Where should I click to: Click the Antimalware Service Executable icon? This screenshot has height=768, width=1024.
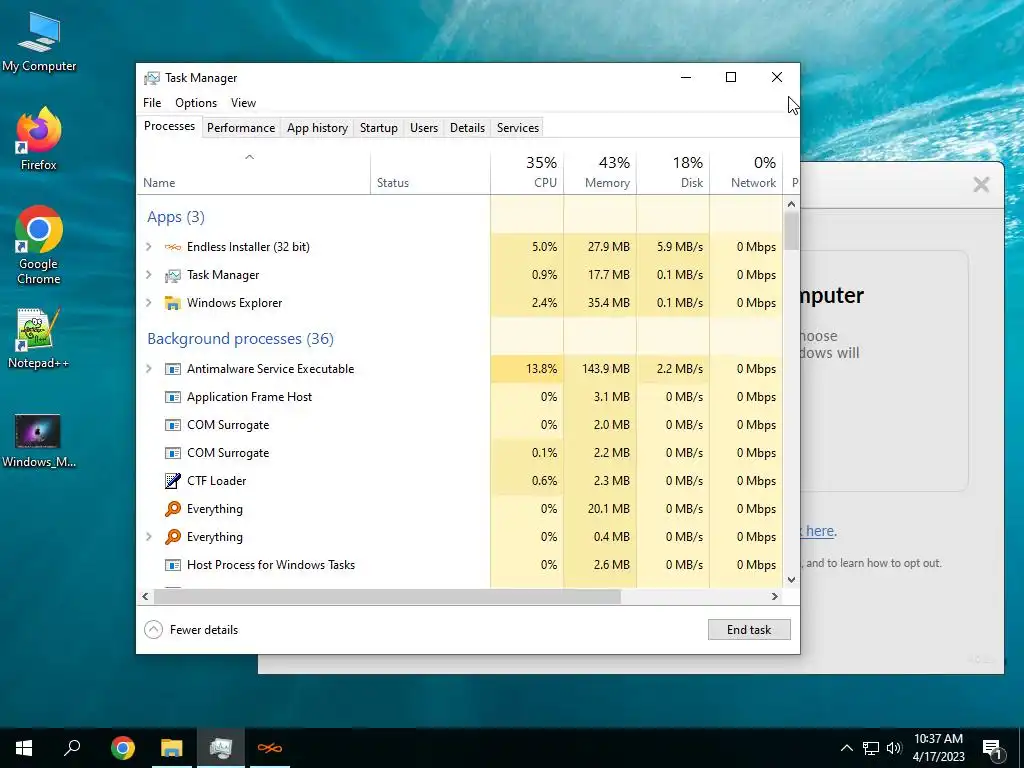click(x=172, y=369)
